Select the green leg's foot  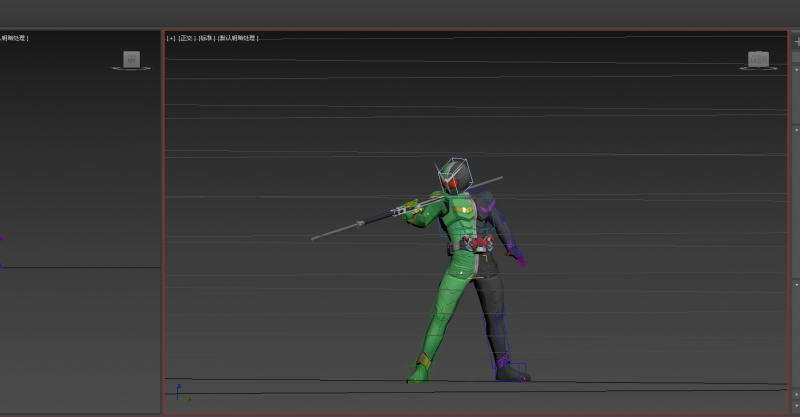(x=418, y=373)
